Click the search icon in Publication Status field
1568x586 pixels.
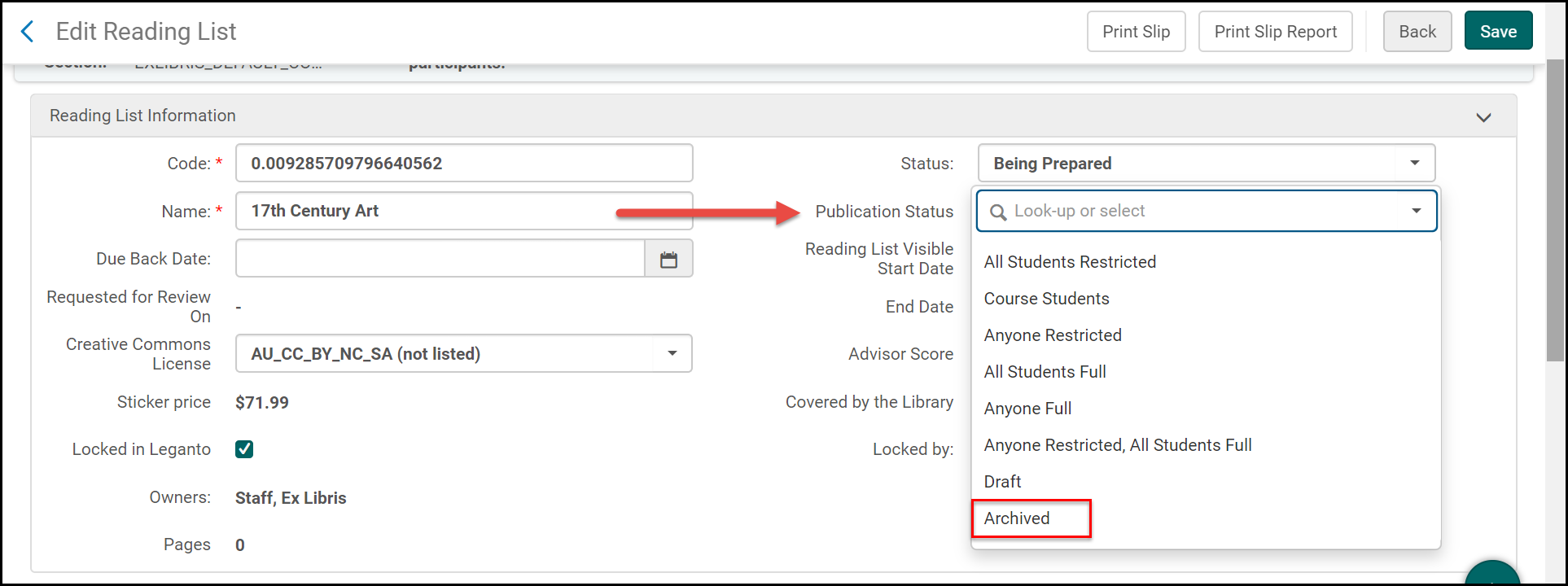[997, 212]
